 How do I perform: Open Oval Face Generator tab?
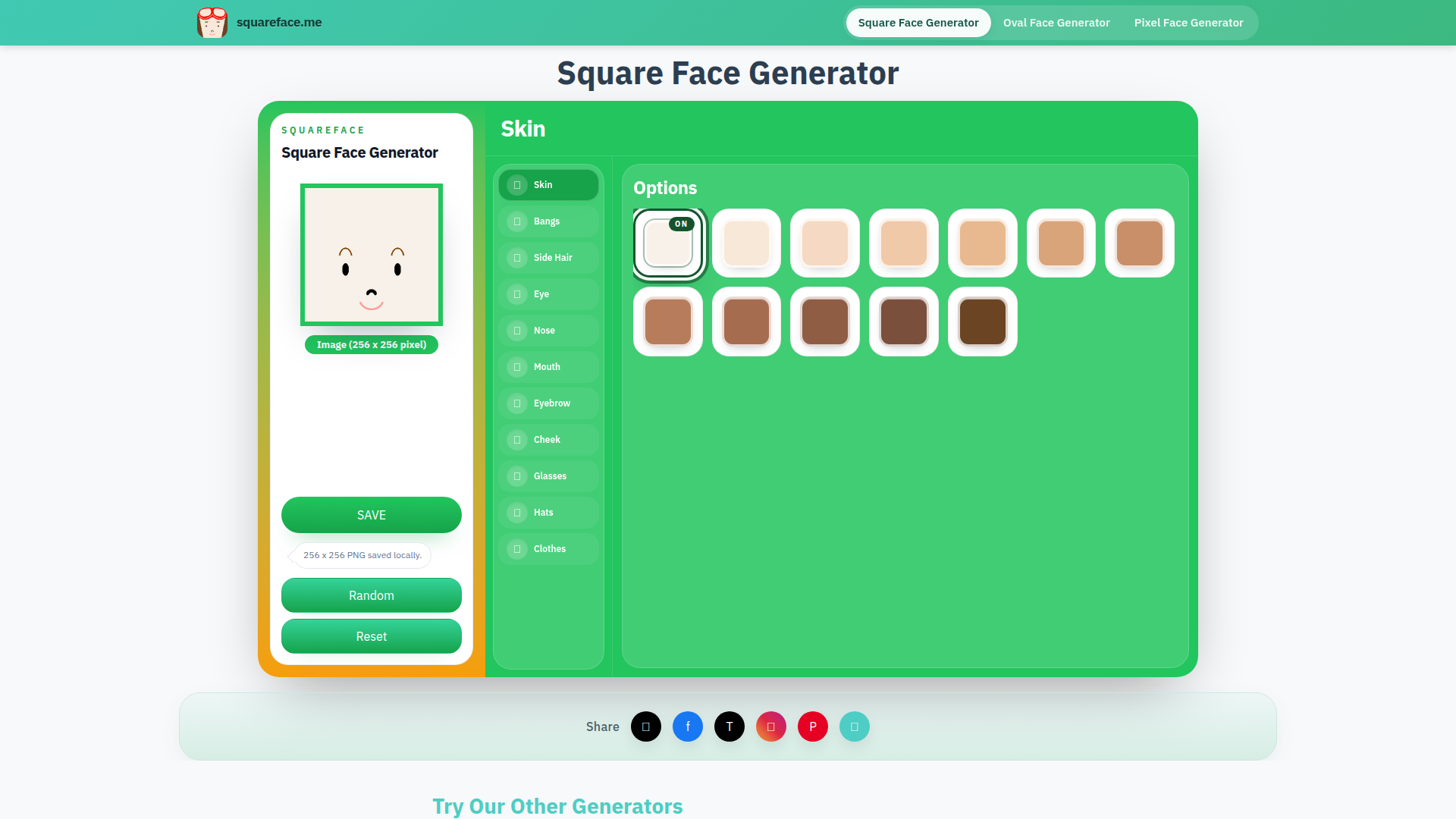tap(1056, 23)
